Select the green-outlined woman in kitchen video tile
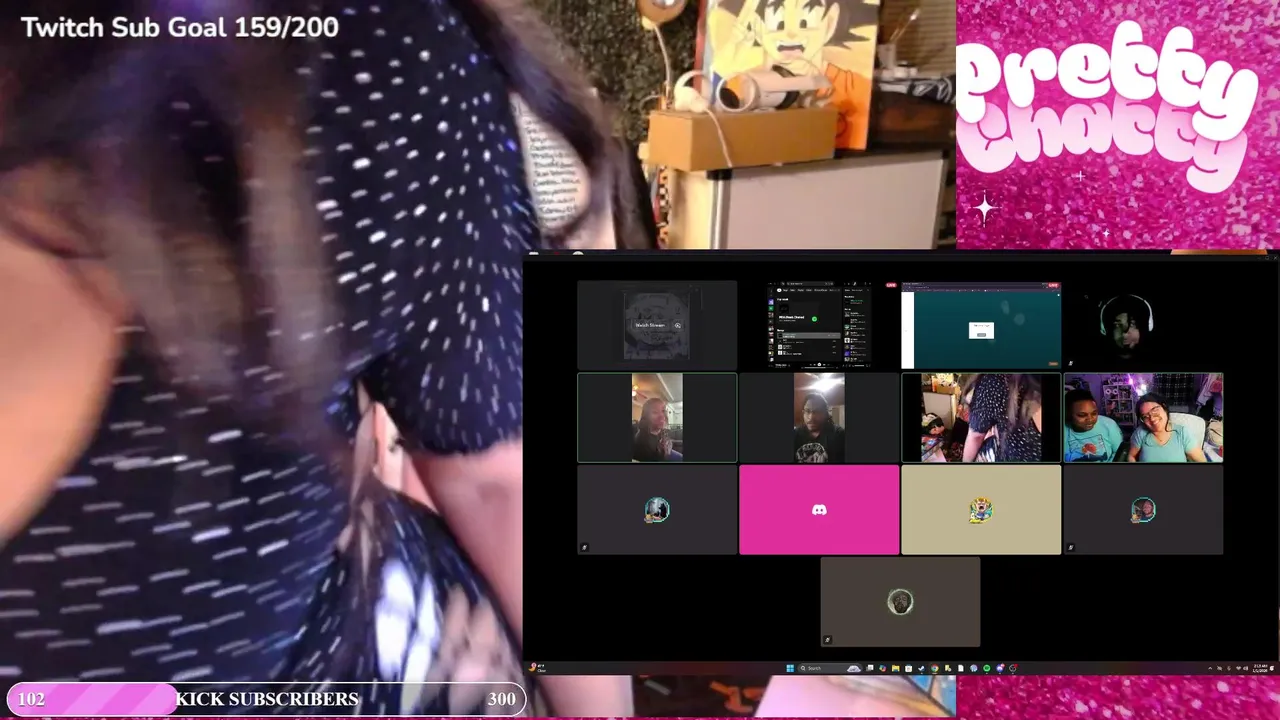Screen dimensions: 1280x720 tap(657, 418)
